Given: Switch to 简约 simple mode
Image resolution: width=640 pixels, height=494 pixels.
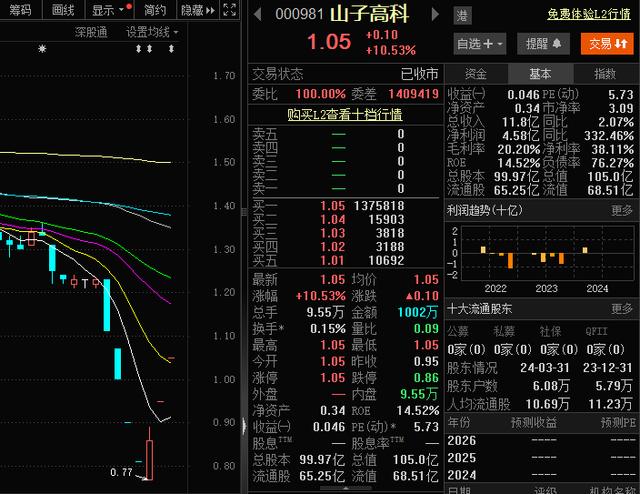Looking at the screenshot, I should (155, 10).
